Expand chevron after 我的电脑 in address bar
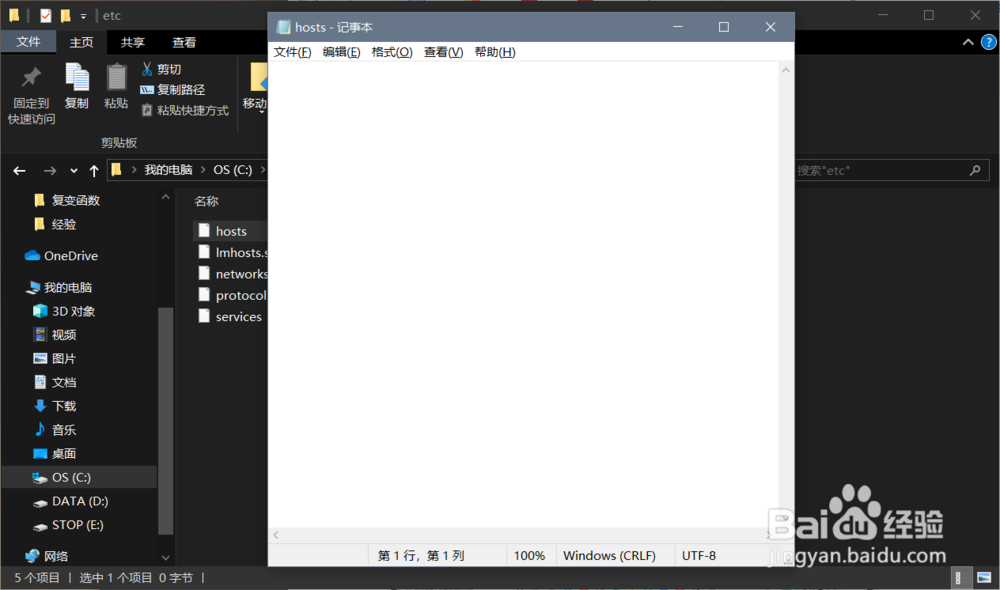This screenshot has height=590, width=1000. tap(203, 170)
